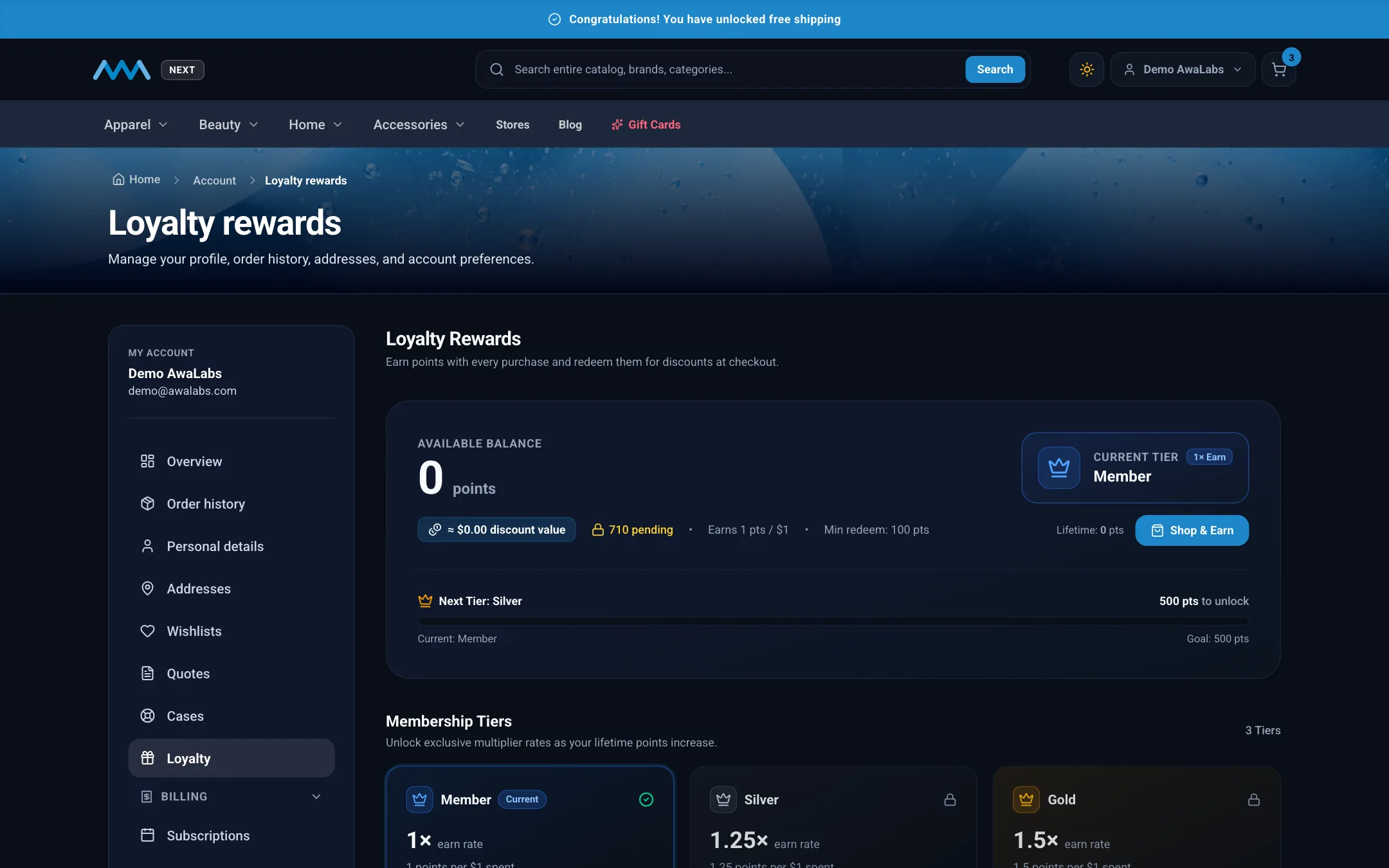1389x868 pixels.
Task: Click the Shop & Earn button
Action: 1192,530
